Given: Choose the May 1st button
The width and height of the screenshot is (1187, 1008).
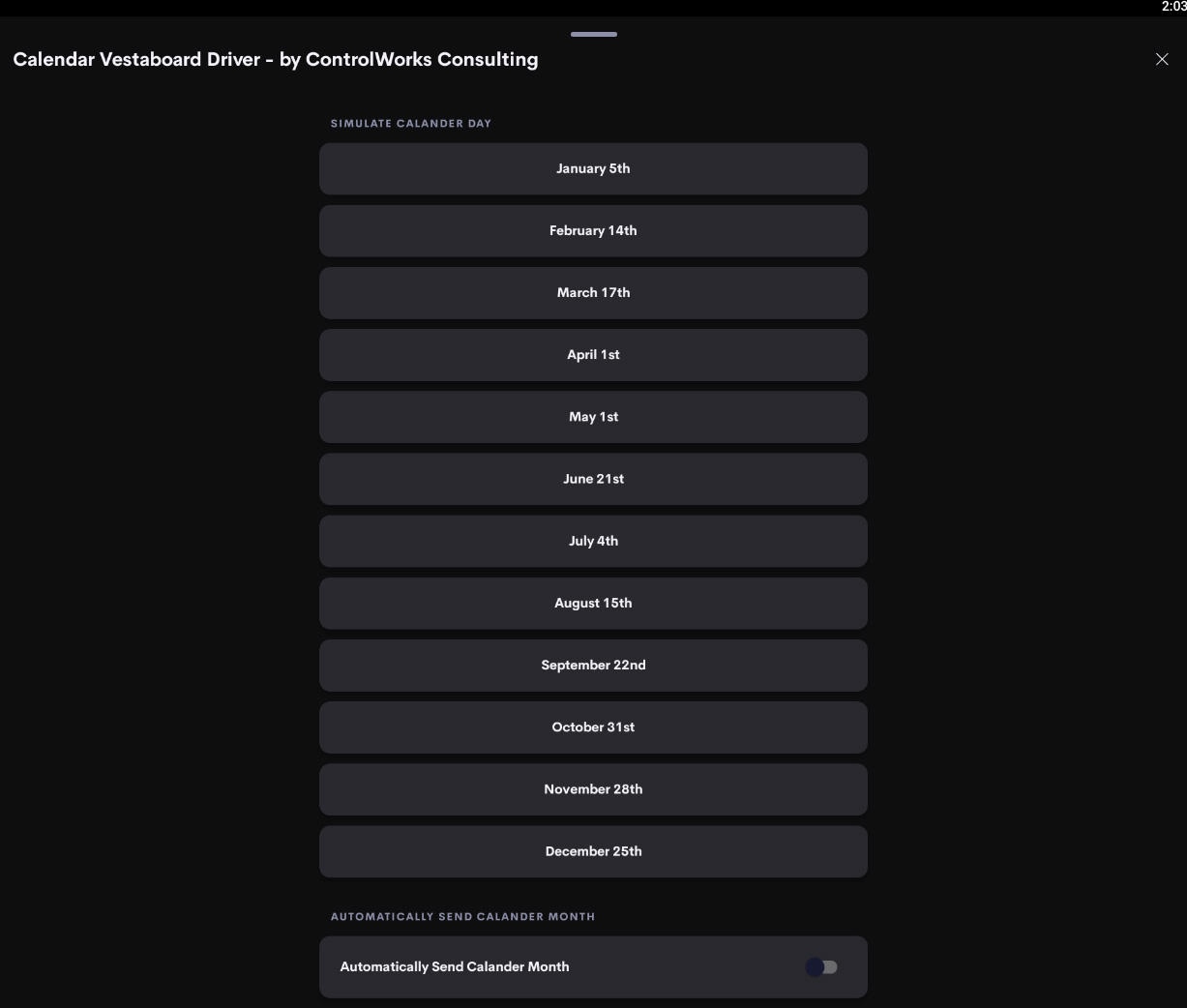Looking at the screenshot, I should pyautogui.click(x=593, y=417).
